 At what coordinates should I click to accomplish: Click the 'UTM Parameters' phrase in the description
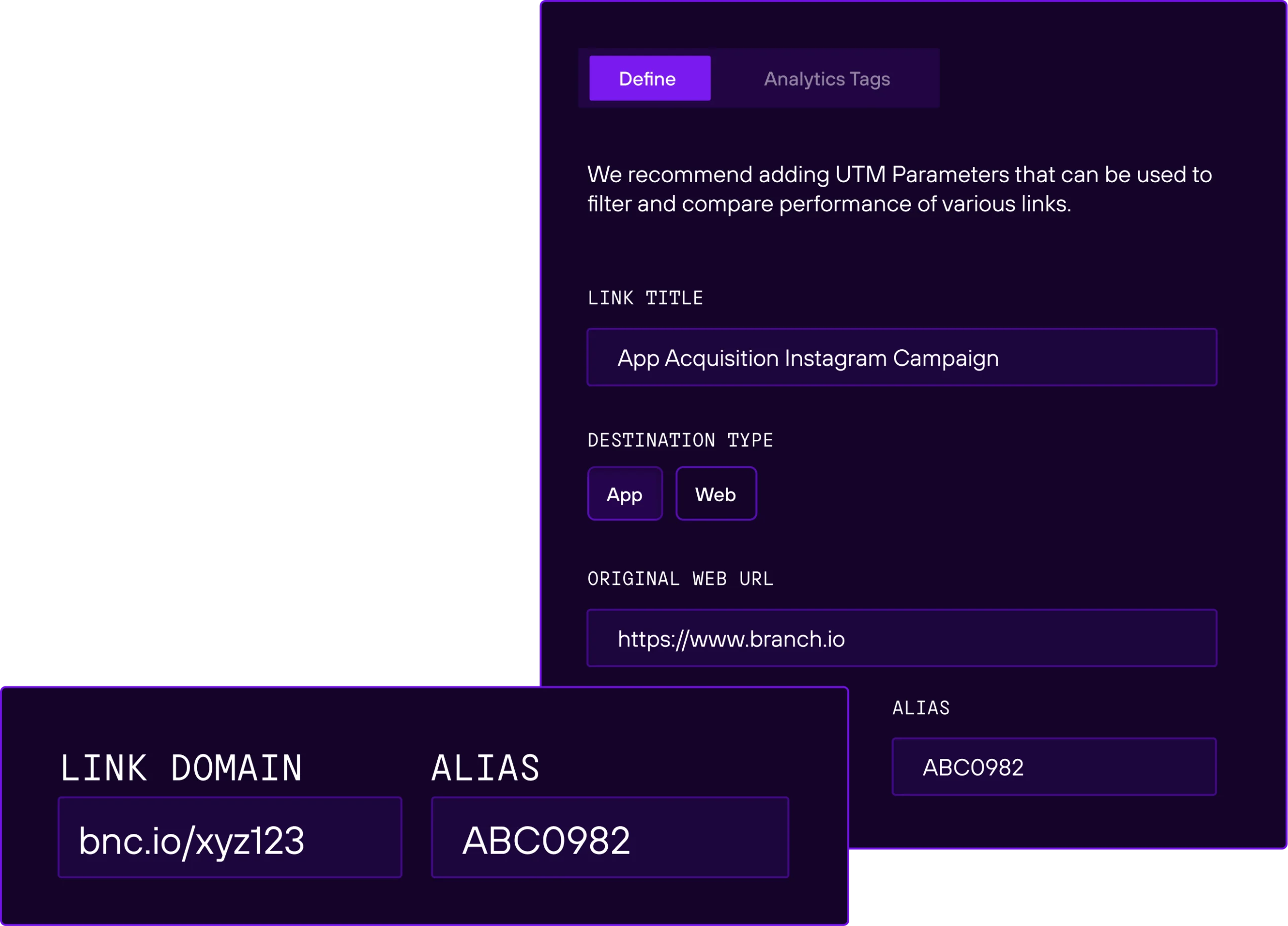pyautogui.click(x=923, y=175)
